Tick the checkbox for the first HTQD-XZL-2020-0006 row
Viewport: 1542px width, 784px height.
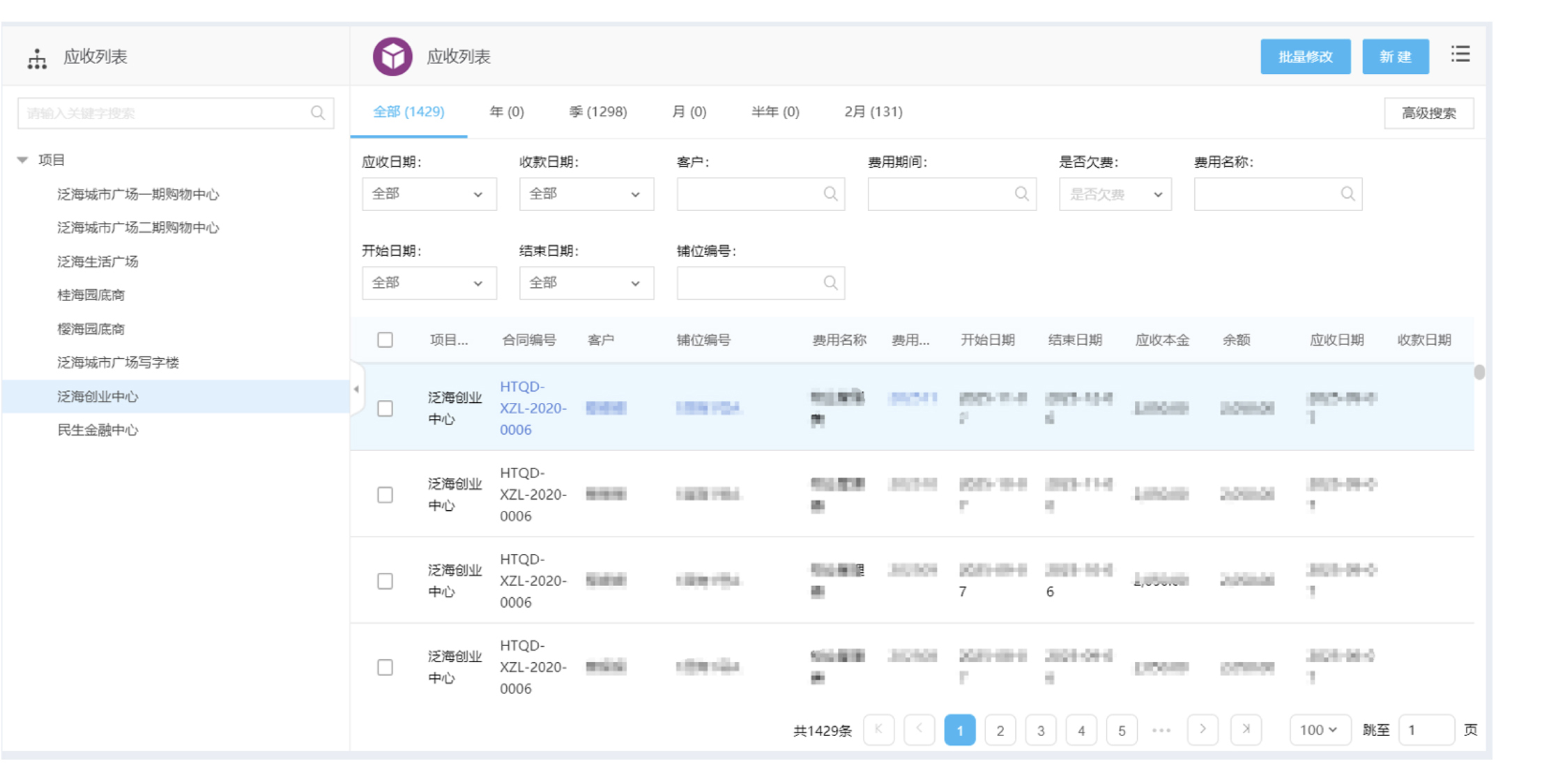click(385, 408)
